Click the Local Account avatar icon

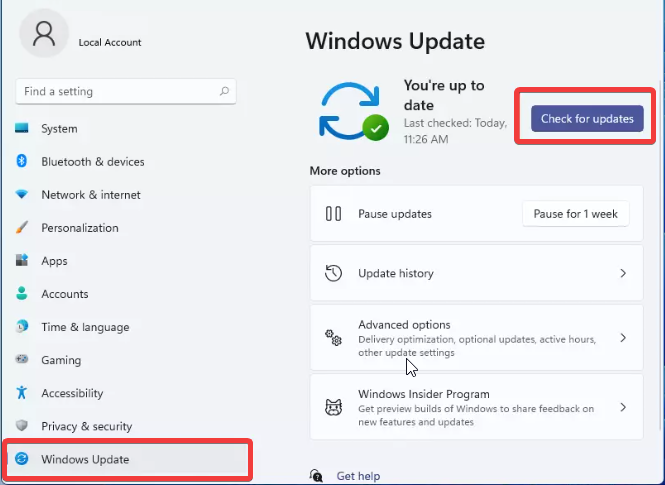[x=44, y=33]
